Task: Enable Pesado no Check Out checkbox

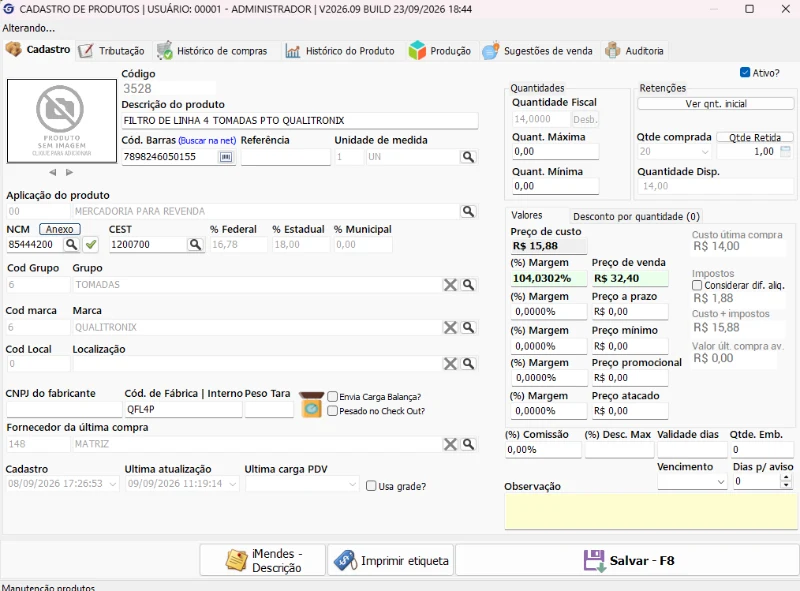Action: click(333, 411)
